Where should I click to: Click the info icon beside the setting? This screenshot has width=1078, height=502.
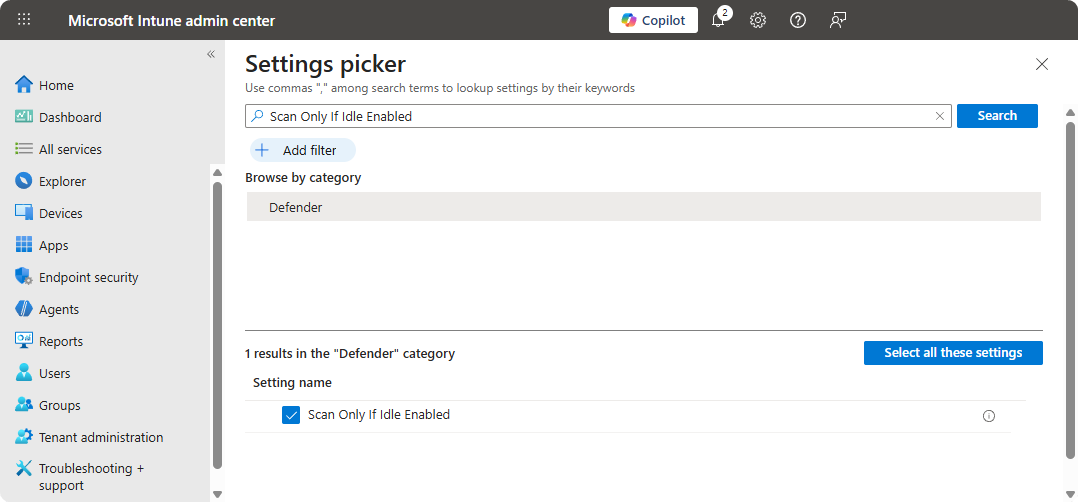click(x=989, y=416)
